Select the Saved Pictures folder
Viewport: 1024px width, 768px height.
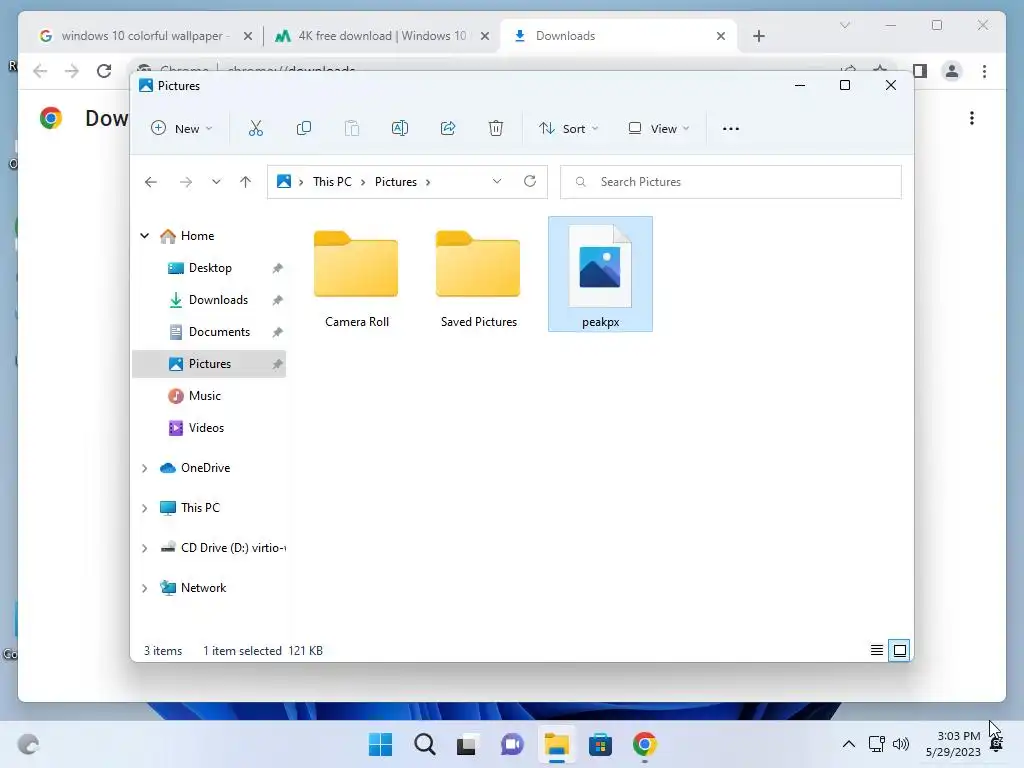click(478, 275)
